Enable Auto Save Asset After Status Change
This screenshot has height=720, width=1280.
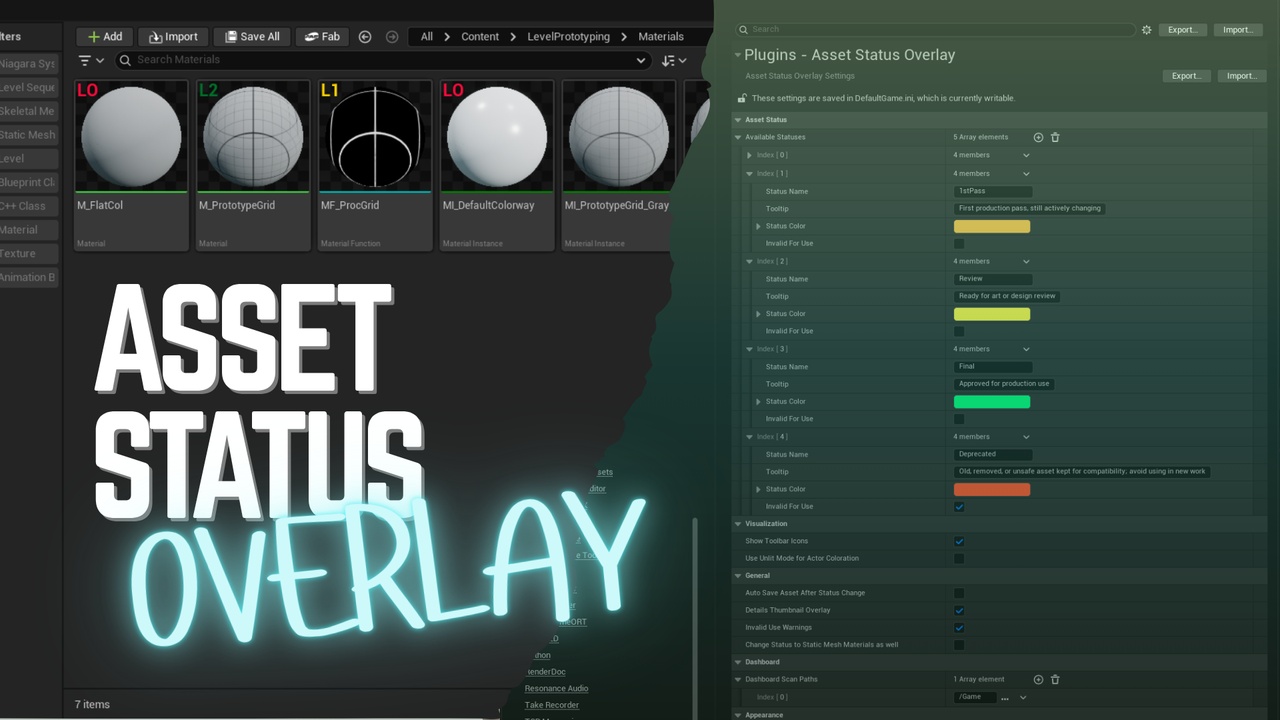[x=959, y=593]
